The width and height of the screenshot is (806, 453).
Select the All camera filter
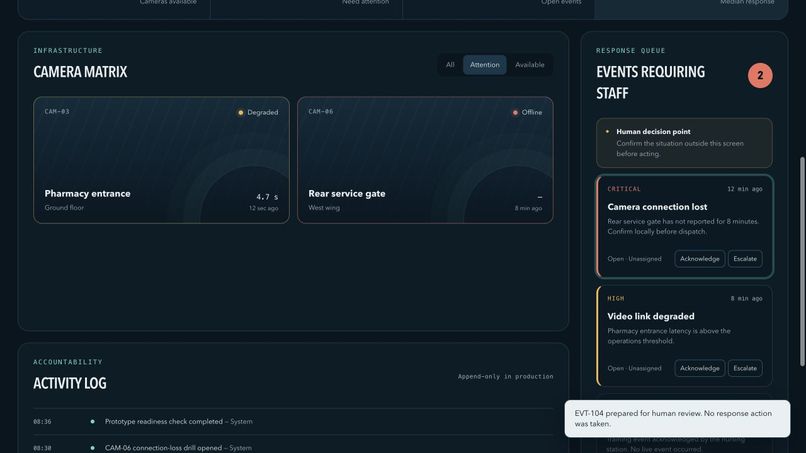pos(450,65)
